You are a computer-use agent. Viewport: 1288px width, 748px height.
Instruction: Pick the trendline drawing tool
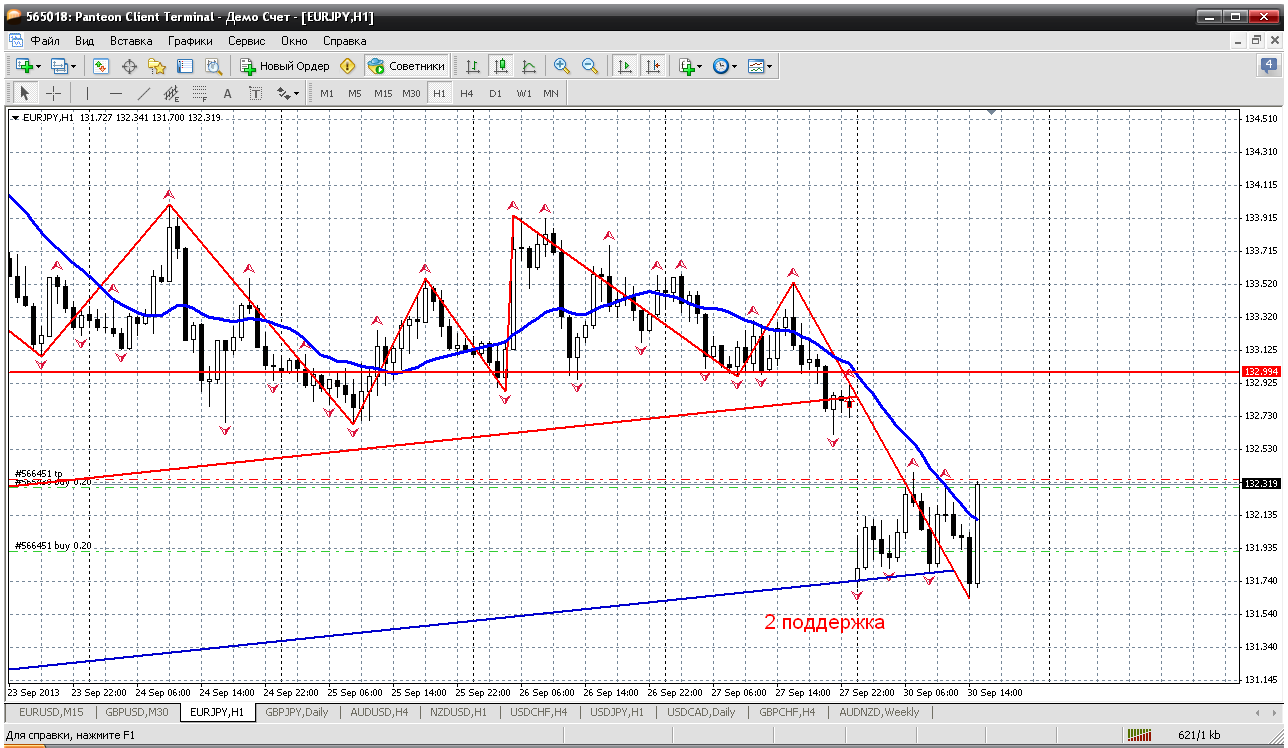(143, 93)
